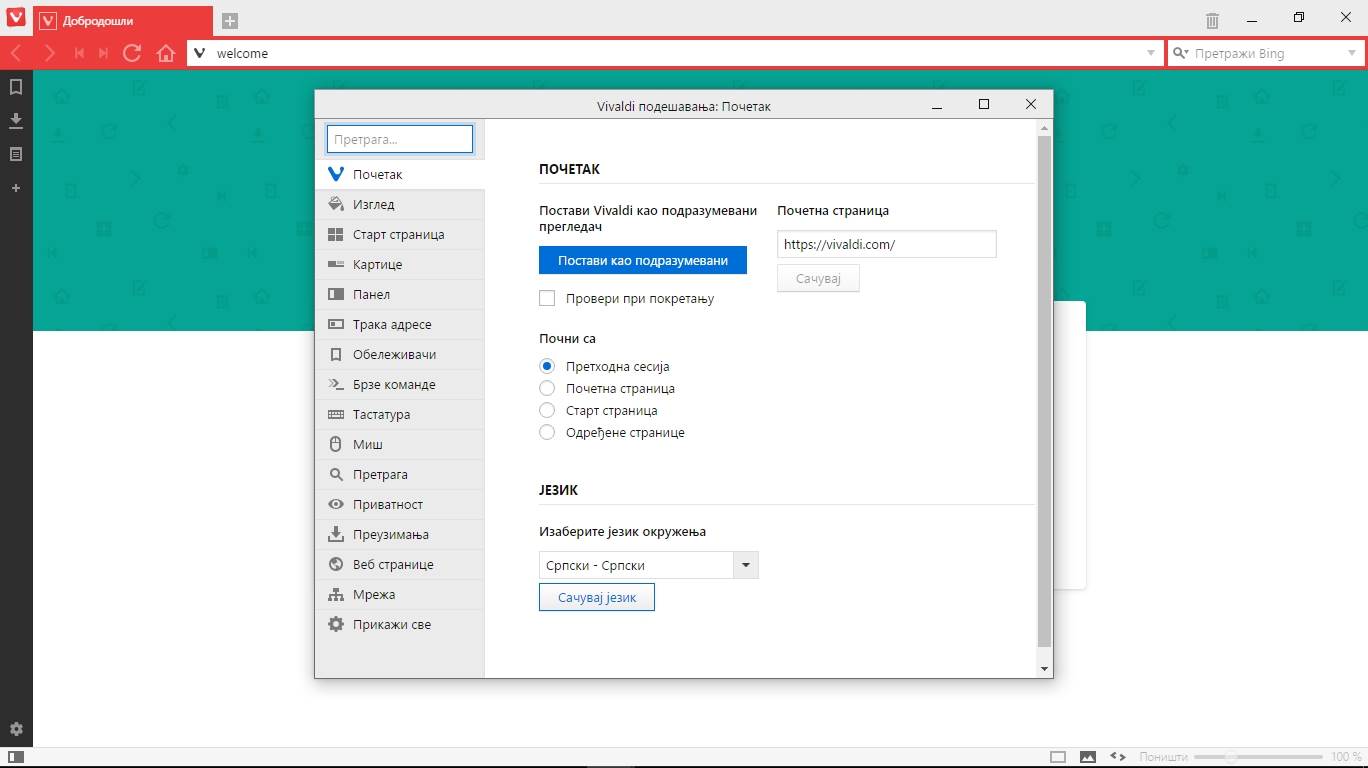Open the Downloads panel icon in sidebar
1368x768 pixels.
16,121
